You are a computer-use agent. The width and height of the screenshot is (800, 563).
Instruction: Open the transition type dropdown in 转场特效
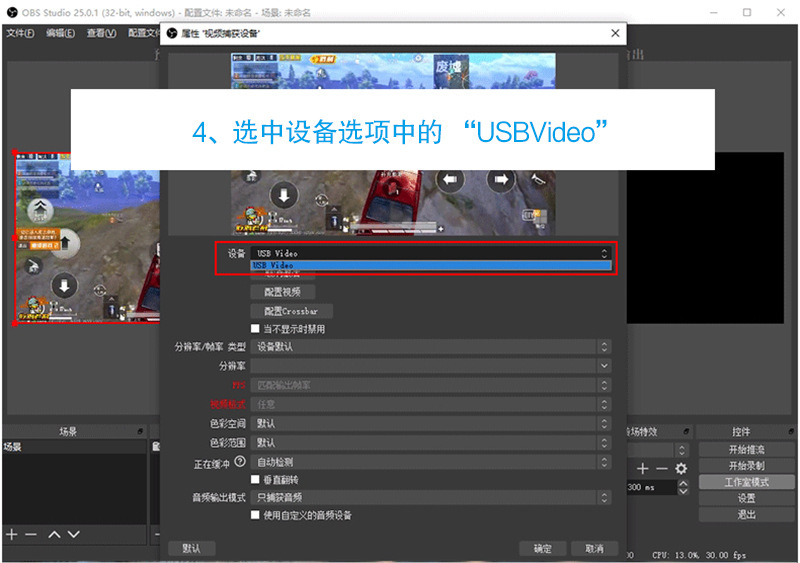(x=658, y=450)
